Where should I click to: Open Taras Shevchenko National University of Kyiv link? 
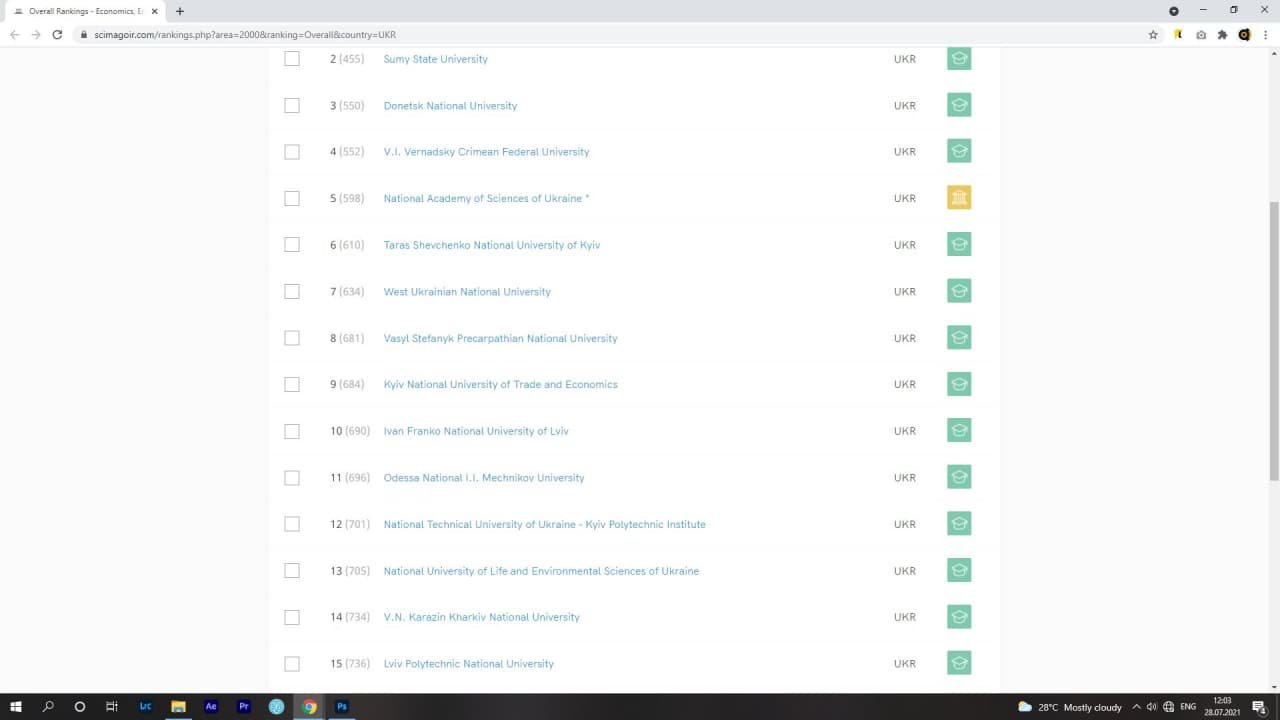492,245
